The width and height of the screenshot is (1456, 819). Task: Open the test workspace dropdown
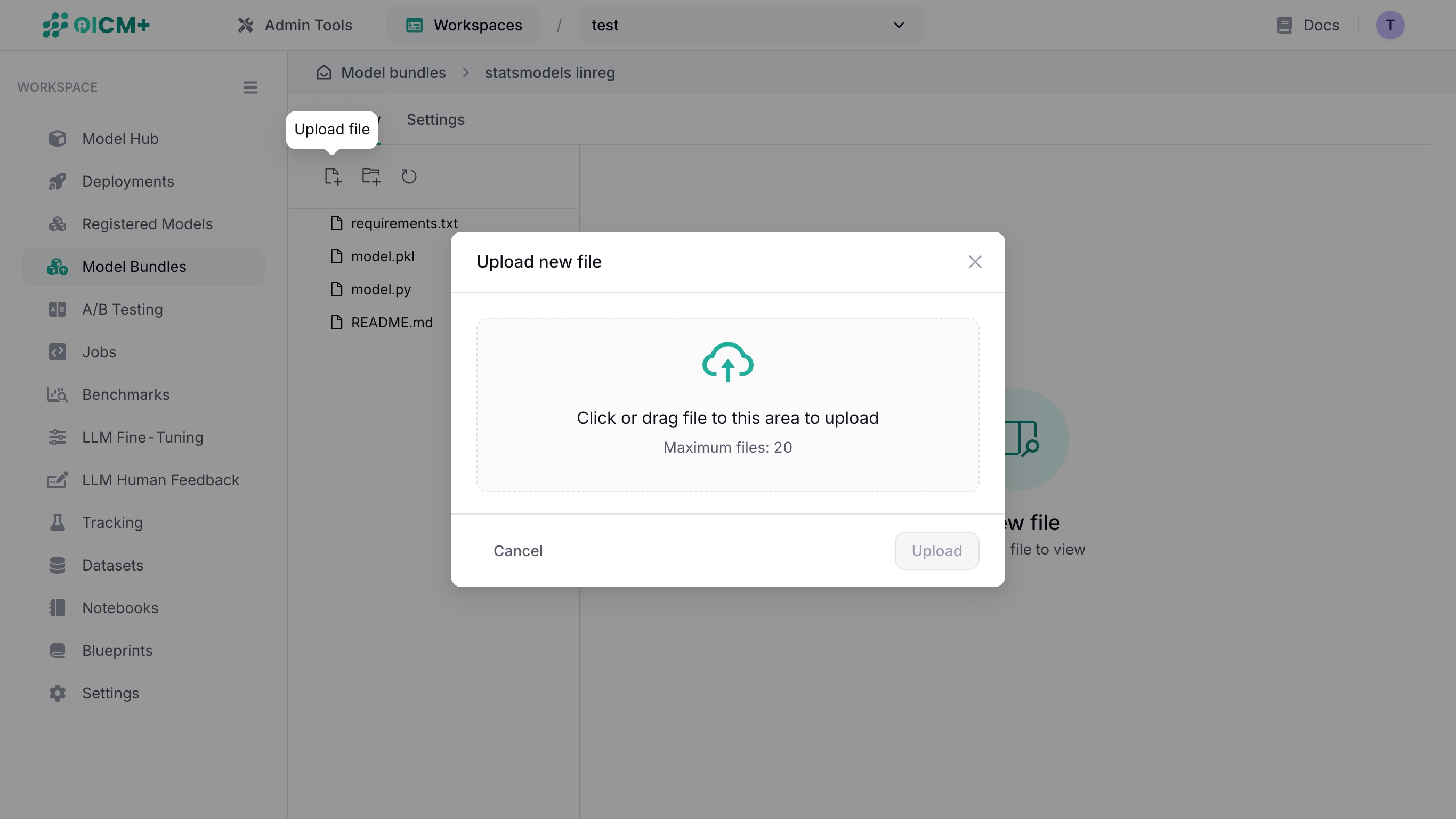(750, 25)
